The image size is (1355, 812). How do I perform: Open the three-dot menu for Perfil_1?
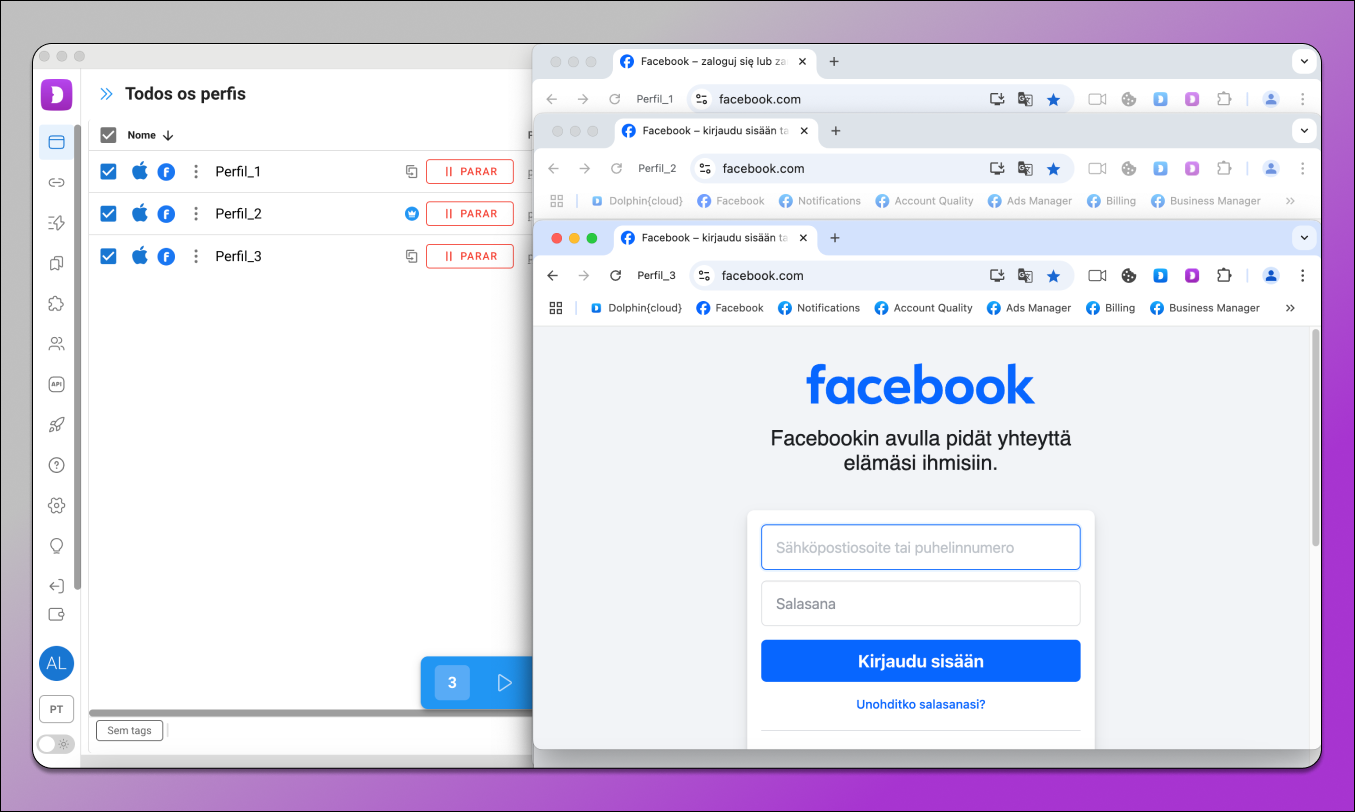click(196, 172)
